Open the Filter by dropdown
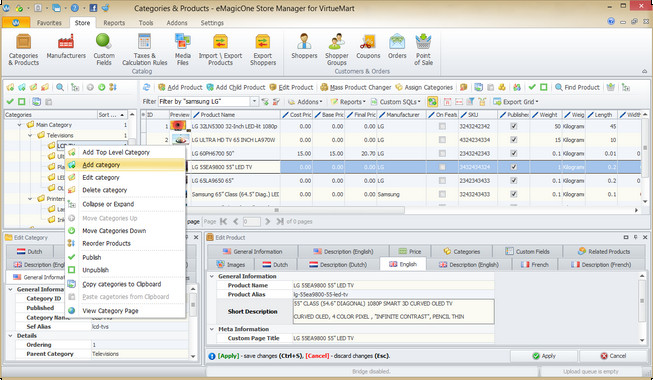The width and height of the screenshot is (653, 380). click(254, 101)
